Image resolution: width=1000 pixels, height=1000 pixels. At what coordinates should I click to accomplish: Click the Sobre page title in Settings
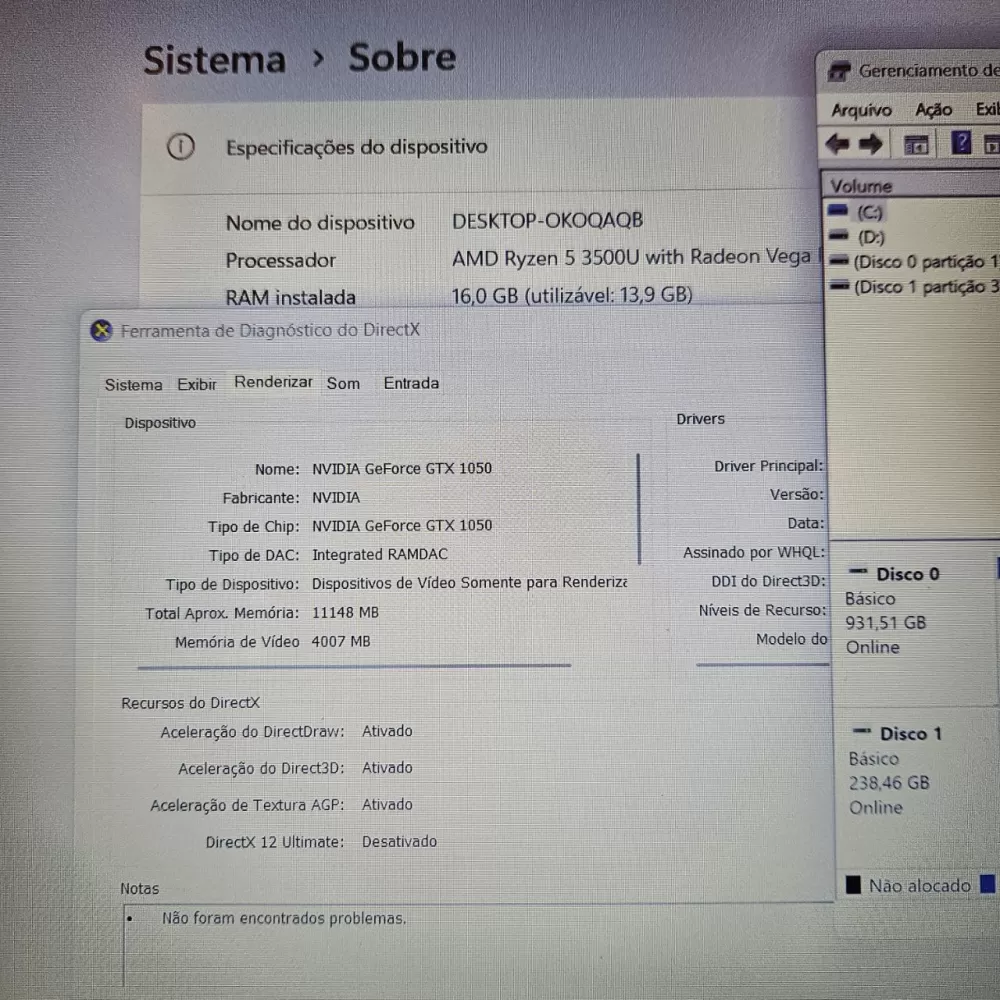tap(402, 58)
